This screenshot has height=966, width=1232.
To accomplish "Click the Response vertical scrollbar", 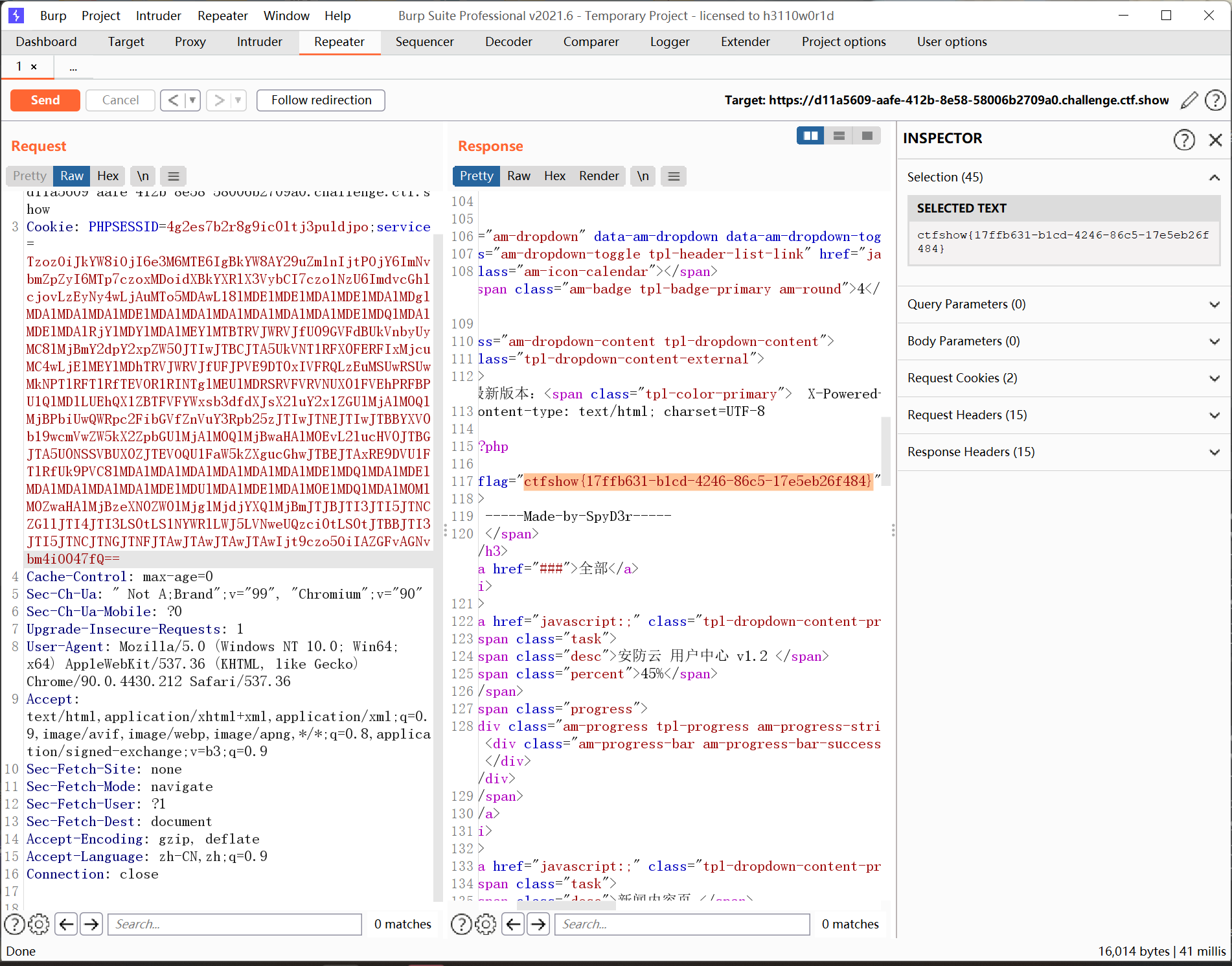I will click(885, 452).
